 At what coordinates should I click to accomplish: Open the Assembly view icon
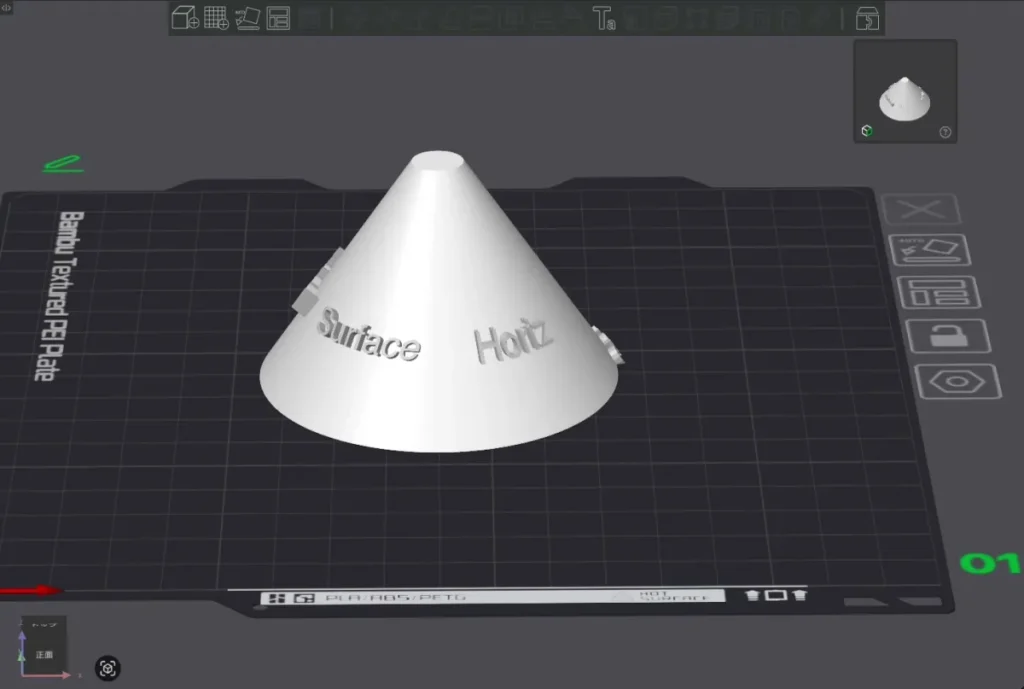click(x=867, y=18)
